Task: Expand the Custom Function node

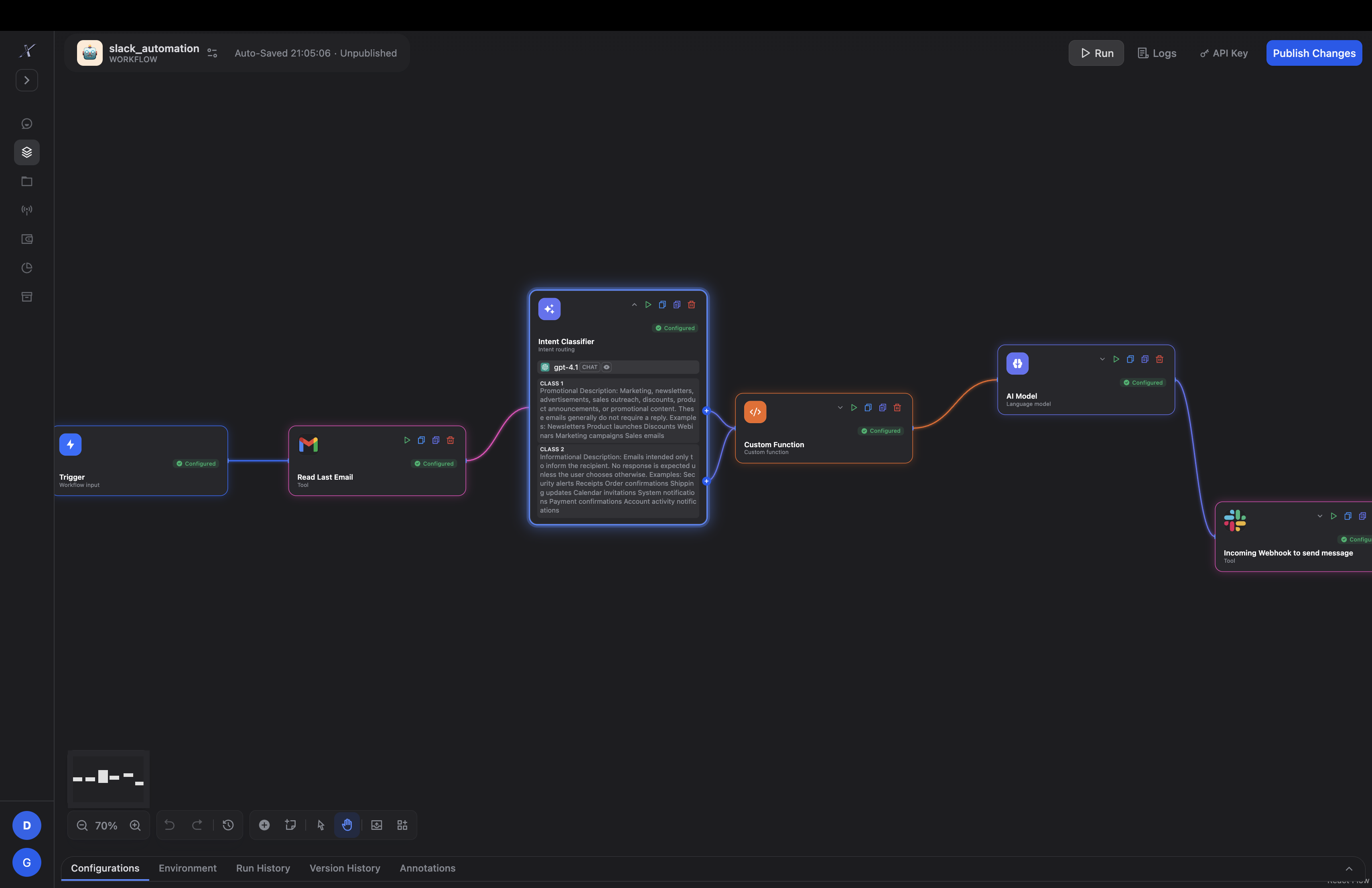Action: pos(840,408)
